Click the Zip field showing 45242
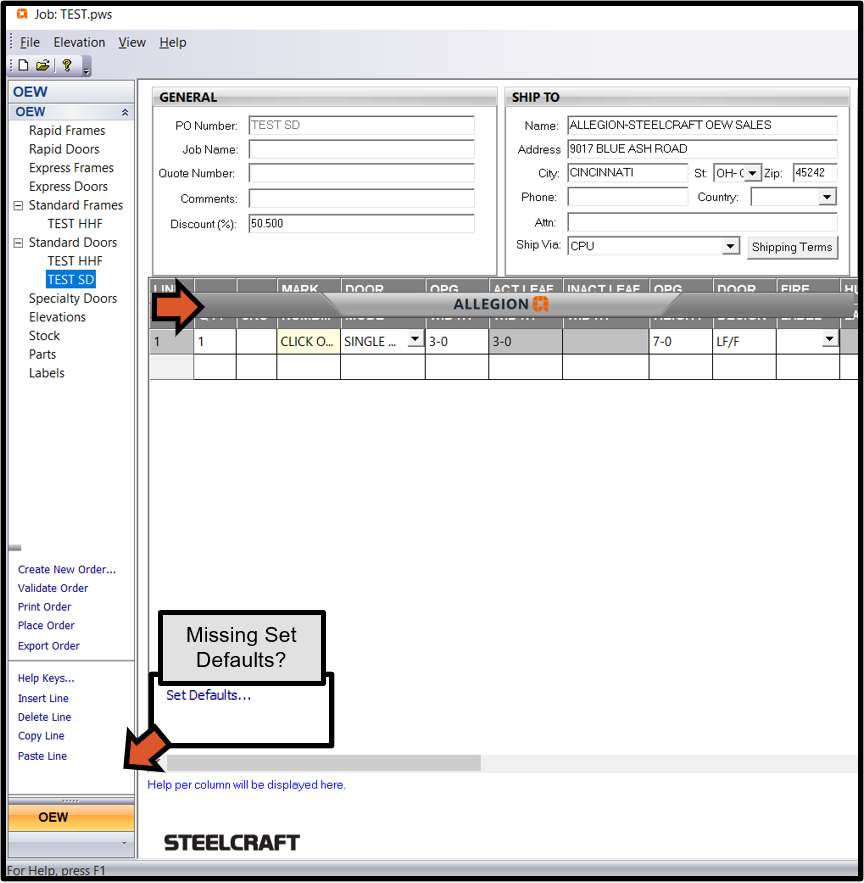864x883 pixels. pyautogui.click(x=814, y=172)
